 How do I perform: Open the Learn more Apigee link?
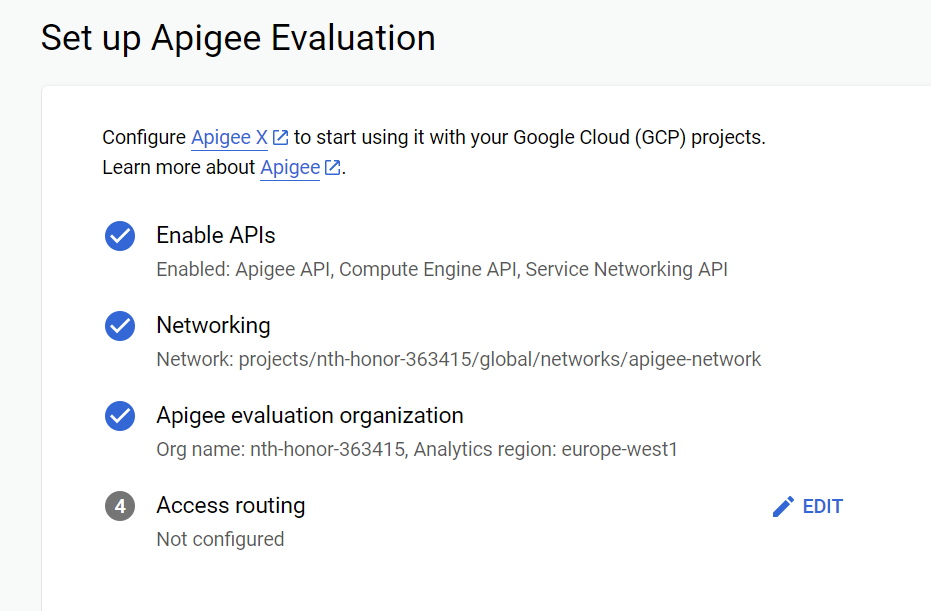click(290, 167)
